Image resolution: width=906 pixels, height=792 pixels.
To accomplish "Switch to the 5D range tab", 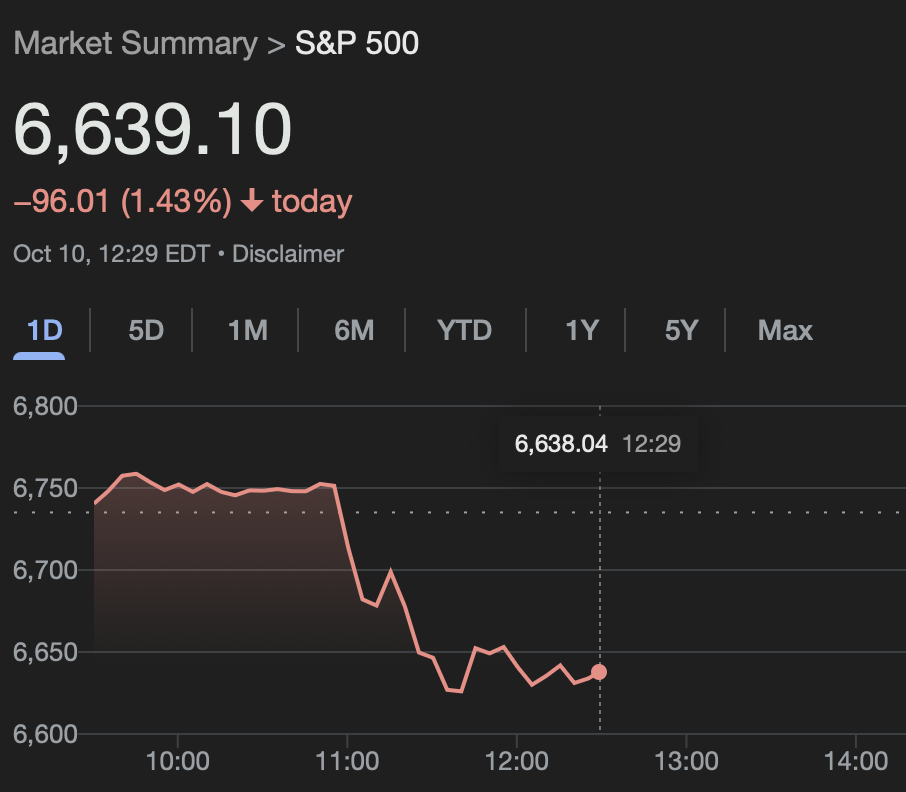I will point(146,330).
